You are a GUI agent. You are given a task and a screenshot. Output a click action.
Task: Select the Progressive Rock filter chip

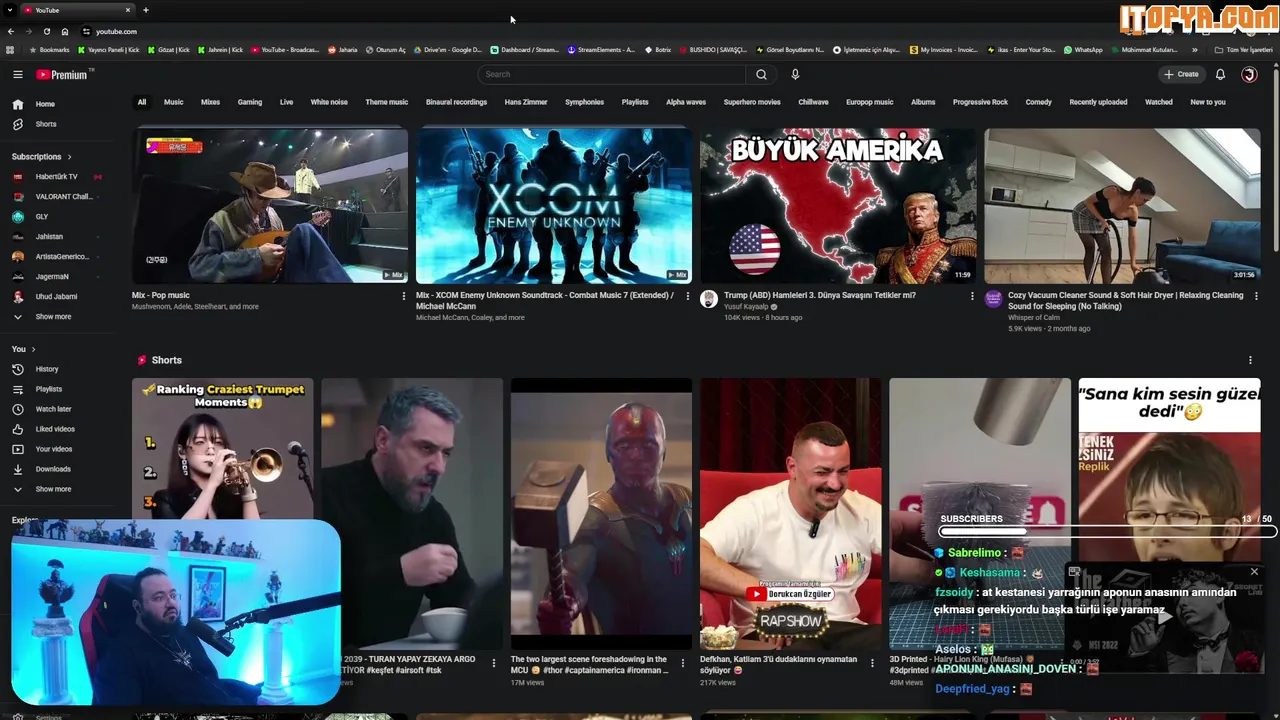pyautogui.click(x=980, y=102)
